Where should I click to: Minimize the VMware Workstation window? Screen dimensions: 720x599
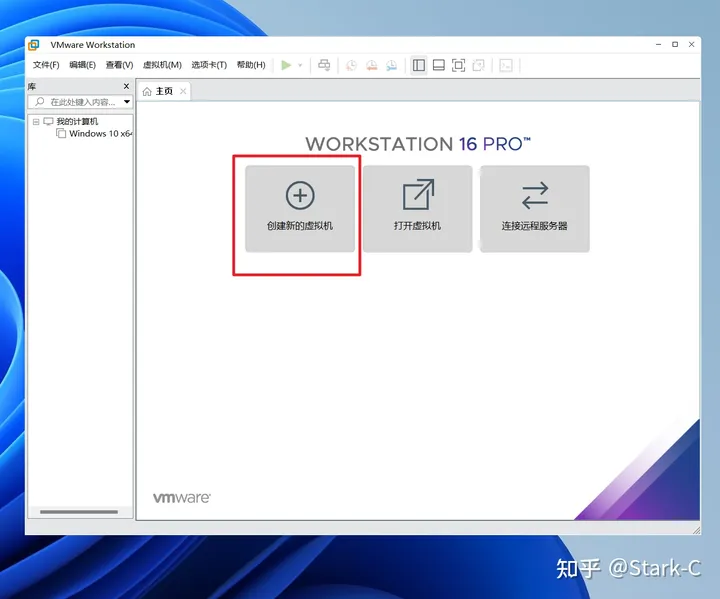[x=658, y=45]
